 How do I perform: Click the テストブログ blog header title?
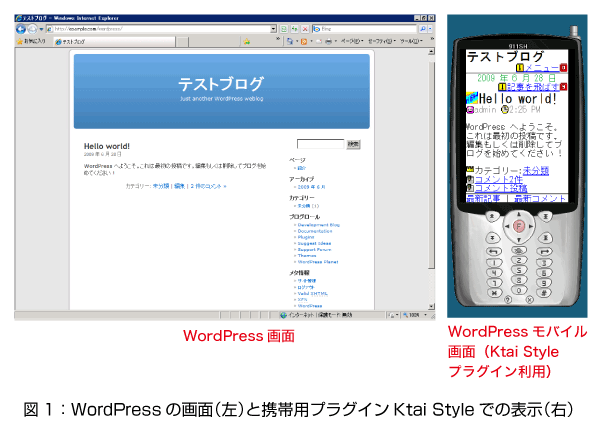point(221,84)
